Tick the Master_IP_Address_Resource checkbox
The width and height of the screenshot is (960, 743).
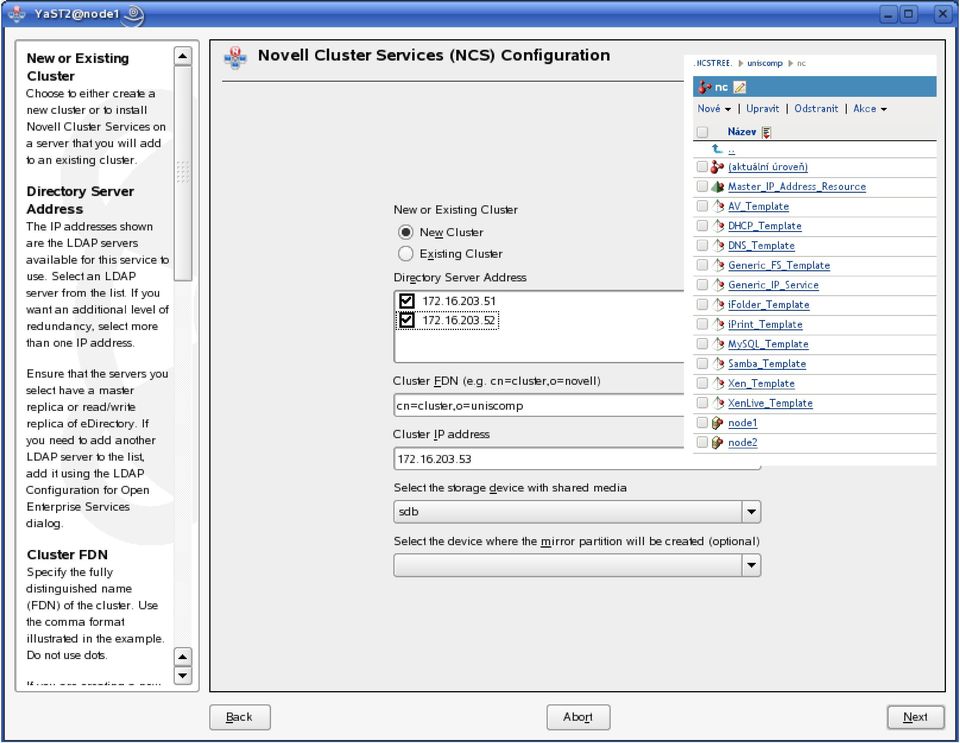[702, 186]
